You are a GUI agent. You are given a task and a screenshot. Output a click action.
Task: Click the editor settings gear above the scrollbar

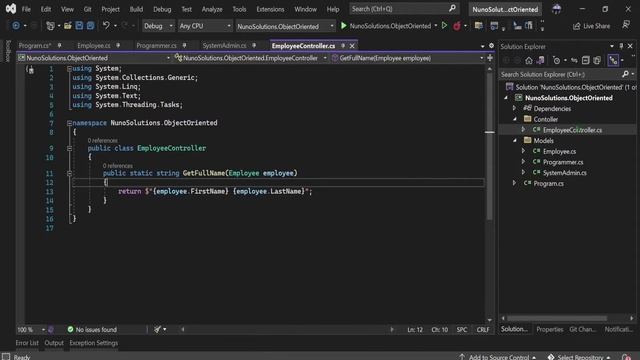[491, 46]
